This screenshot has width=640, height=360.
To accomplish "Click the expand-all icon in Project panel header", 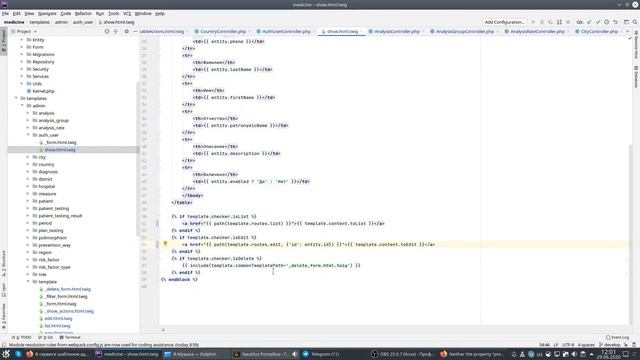I will [116, 31].
